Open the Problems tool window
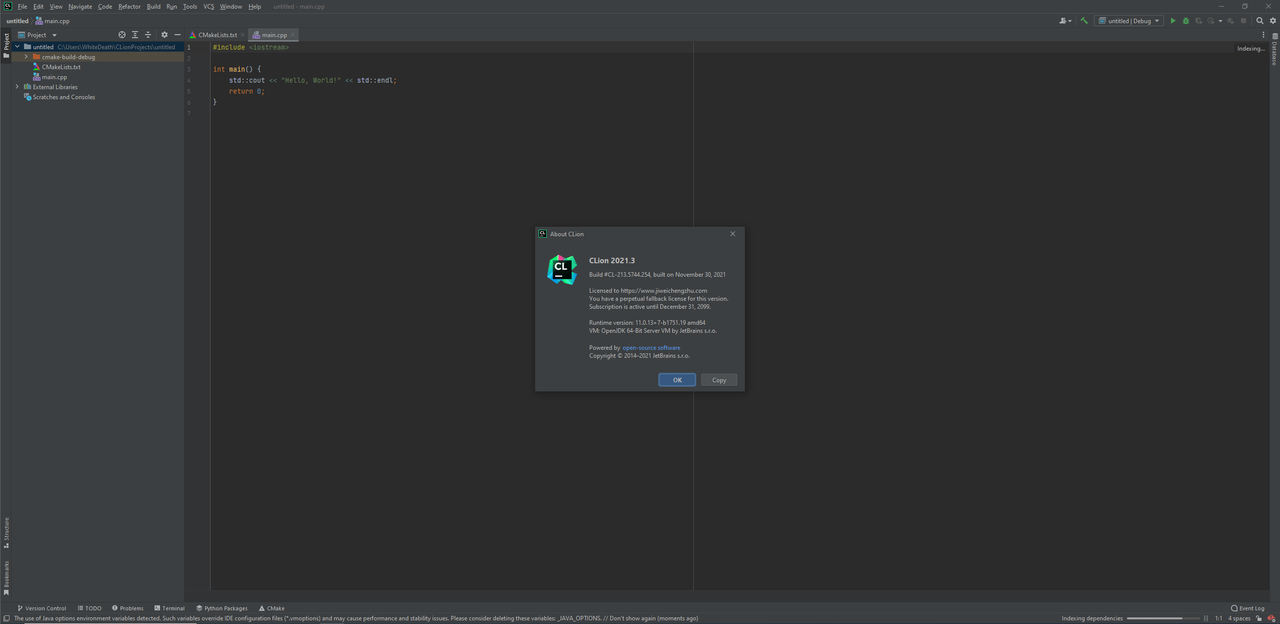The image size is (1280, 624). tap(128, 608)
